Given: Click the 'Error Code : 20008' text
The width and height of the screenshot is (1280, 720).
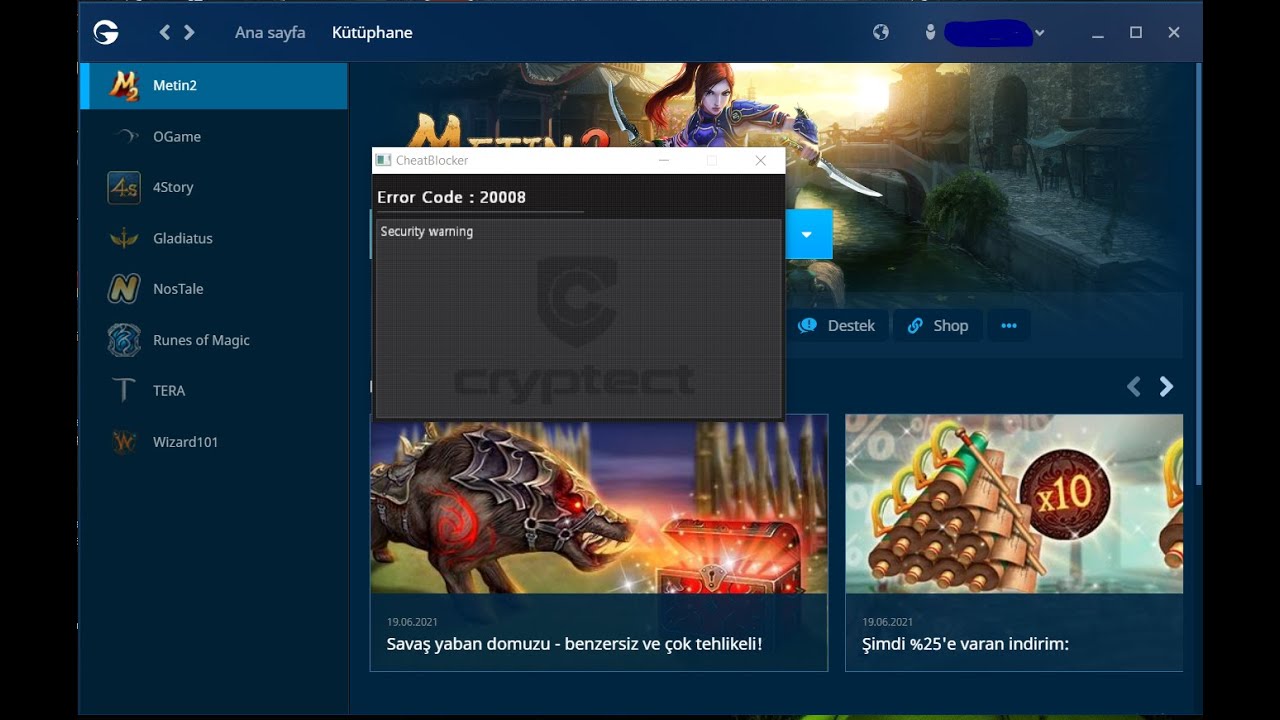Looking at the screenshot, I should 451,197.
